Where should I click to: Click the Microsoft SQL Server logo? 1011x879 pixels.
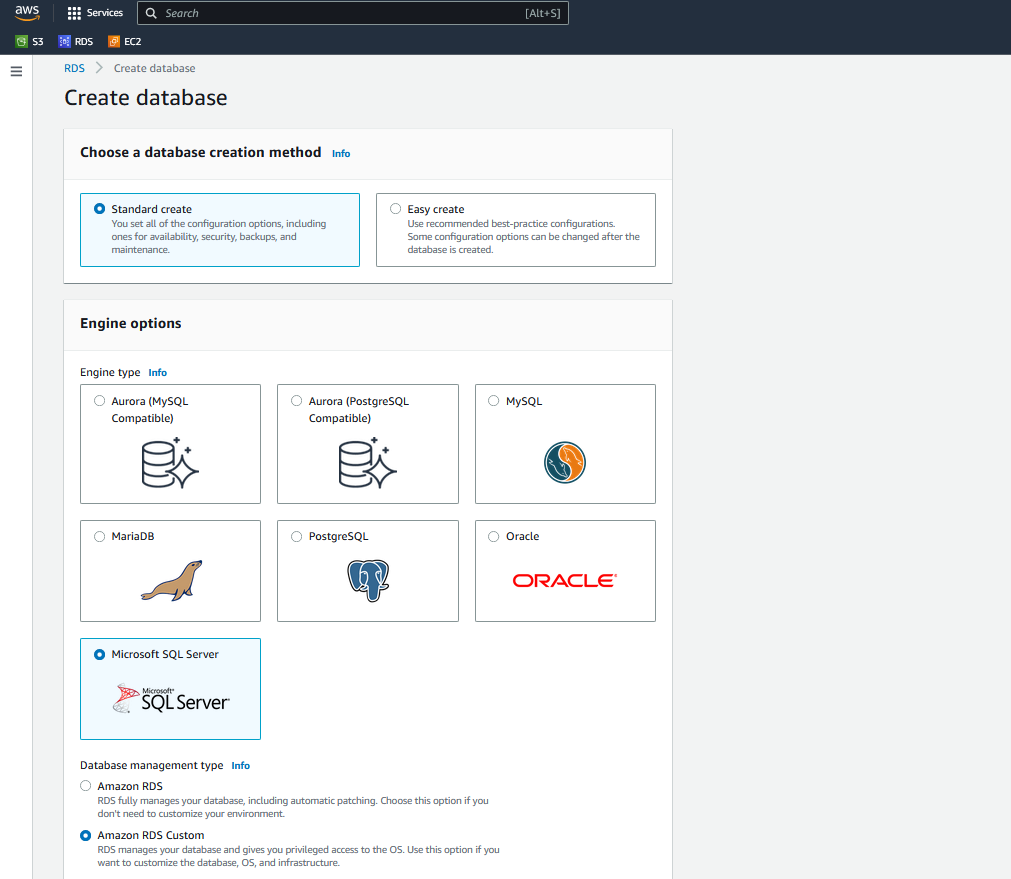pos(171,698)
